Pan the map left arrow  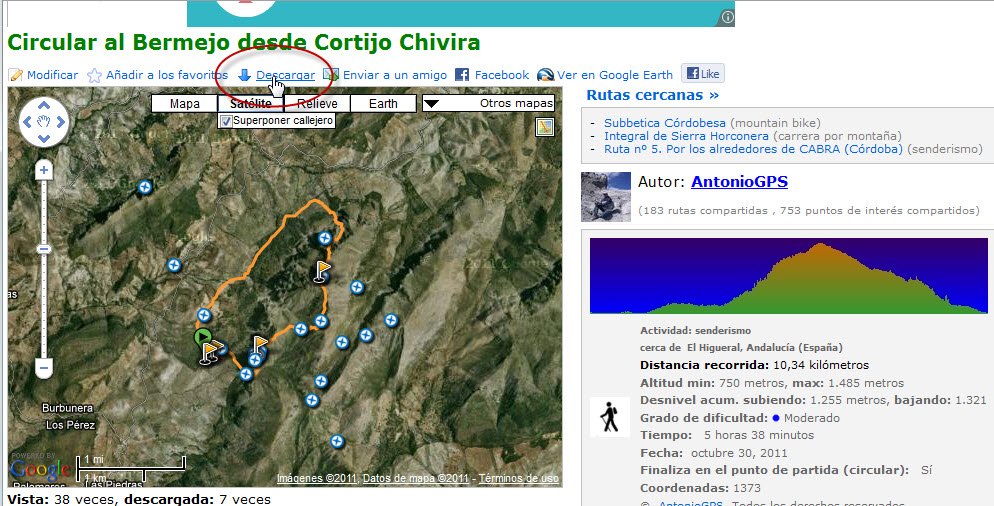click(27, 122)
